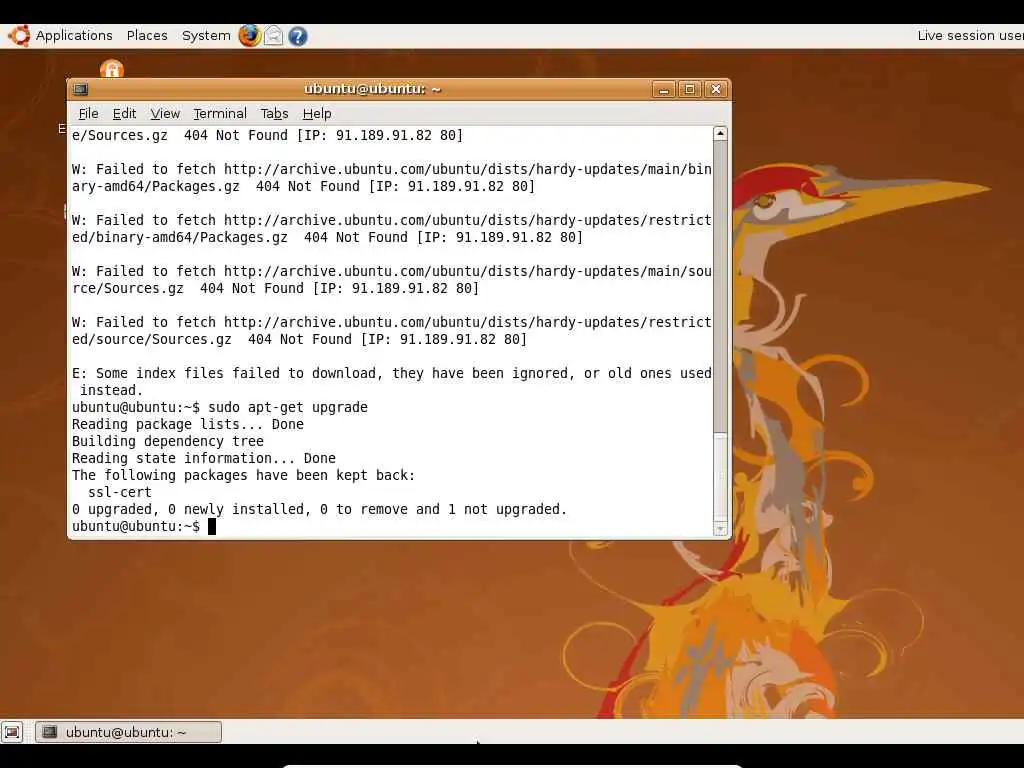Screen dimensions: 1024x768
Task: Click terminal scrollbar down arrow
Action: [x=720, y=529]
